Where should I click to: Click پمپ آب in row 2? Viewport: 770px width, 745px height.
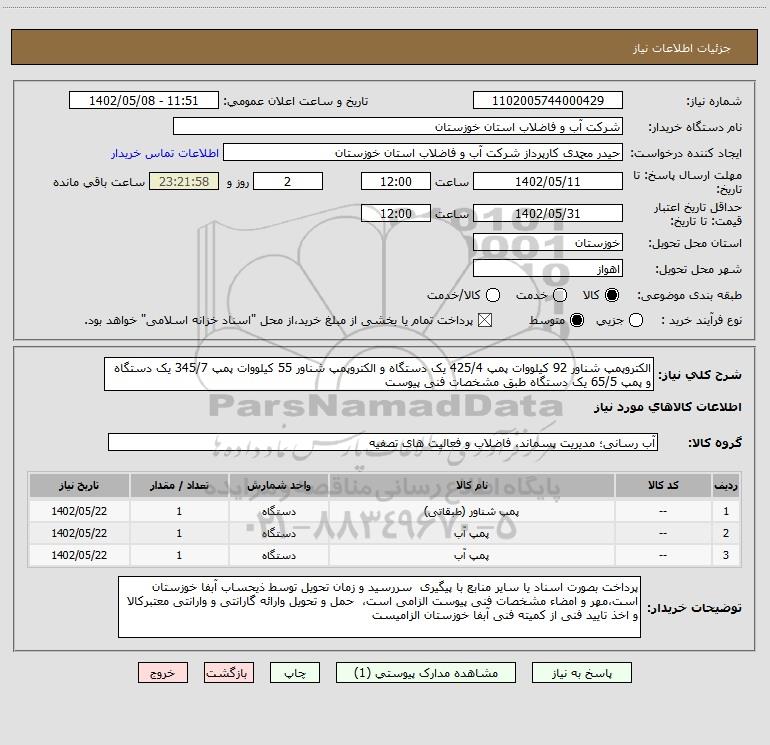point(471,533)
